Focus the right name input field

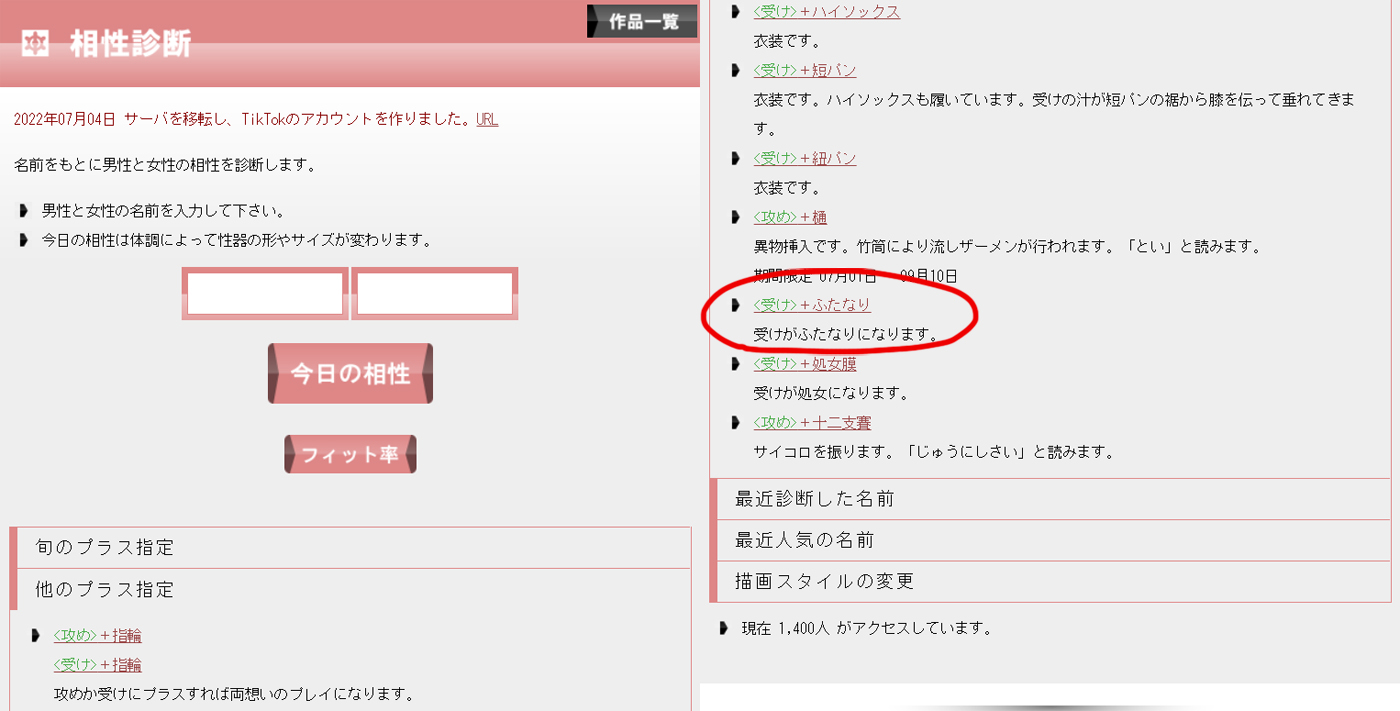434,294
